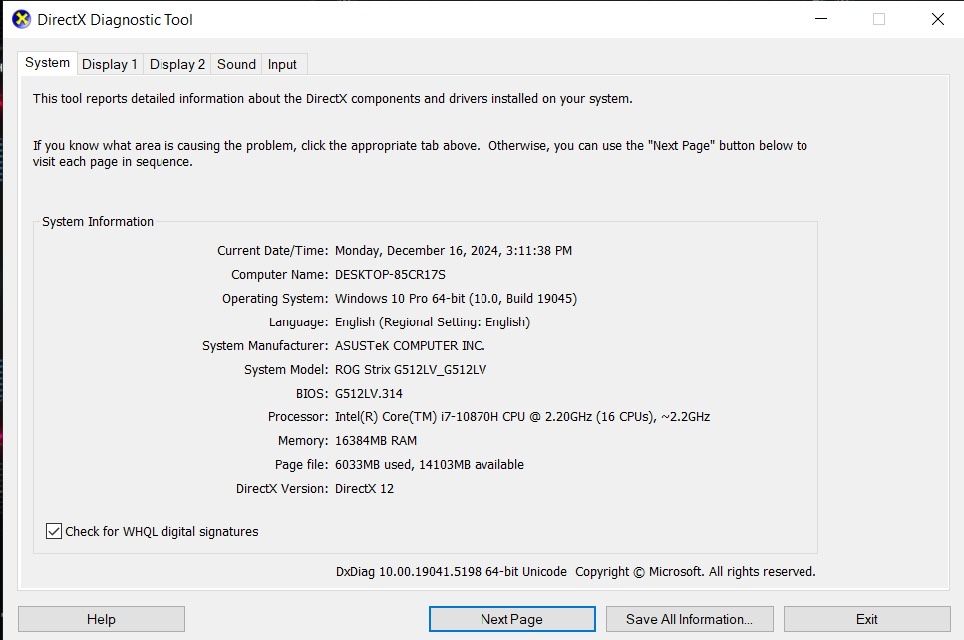The image size is (964, 640).
Task: Click processor value 'Intel(R) Core(TM) i7-10870H'
Action: pos(416,417)
